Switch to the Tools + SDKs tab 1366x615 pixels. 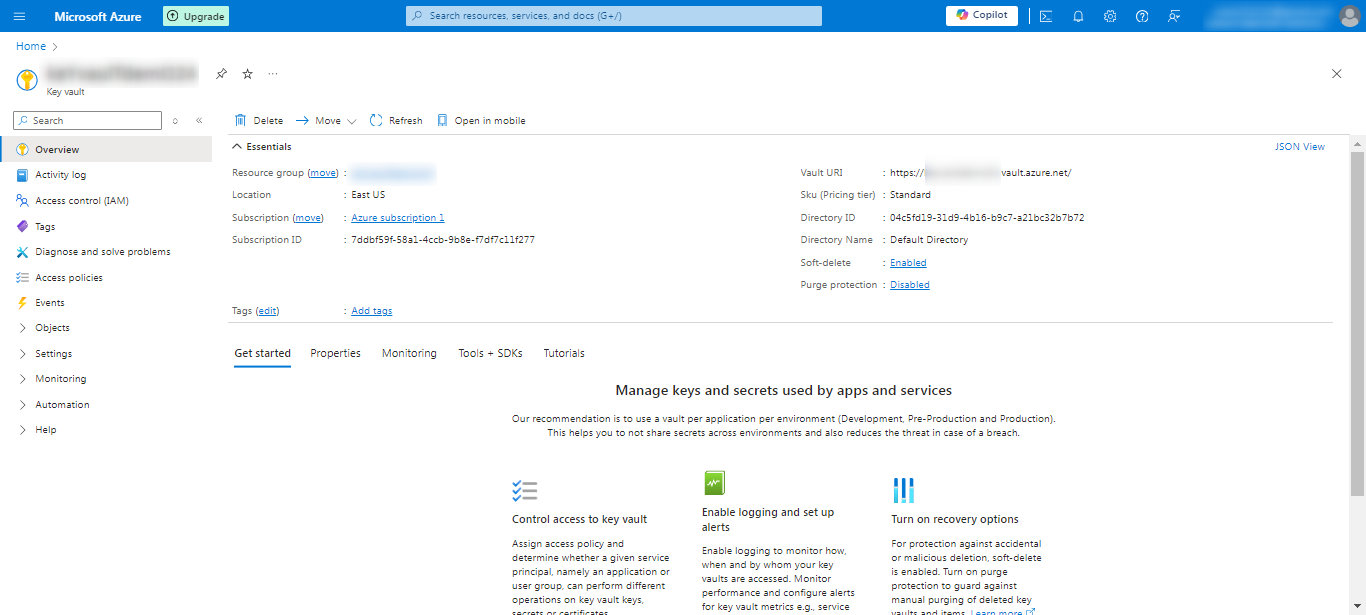point(490,353)
